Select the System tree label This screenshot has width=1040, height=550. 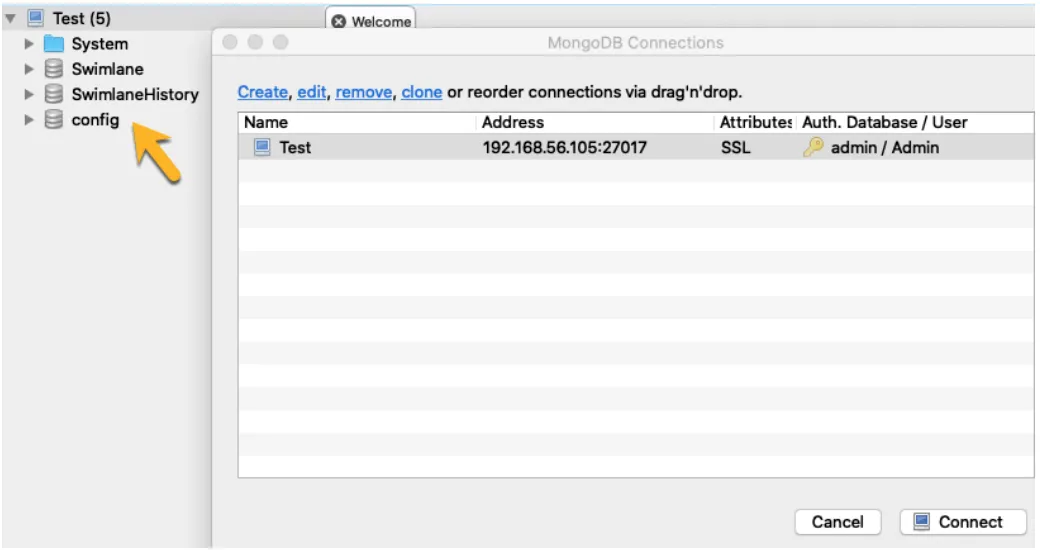pos(99,44)
